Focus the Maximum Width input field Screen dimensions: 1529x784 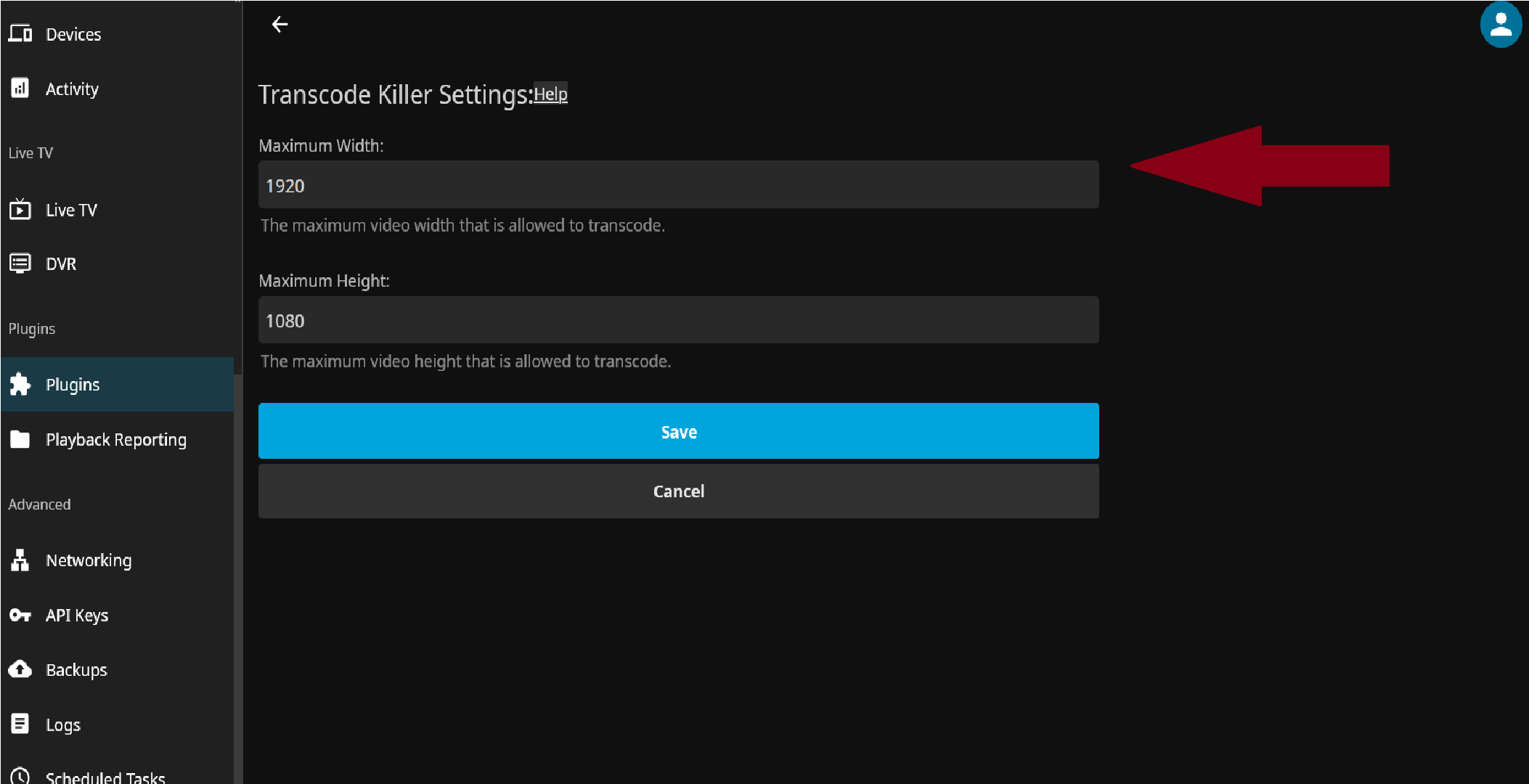click(x=678, y=185)
